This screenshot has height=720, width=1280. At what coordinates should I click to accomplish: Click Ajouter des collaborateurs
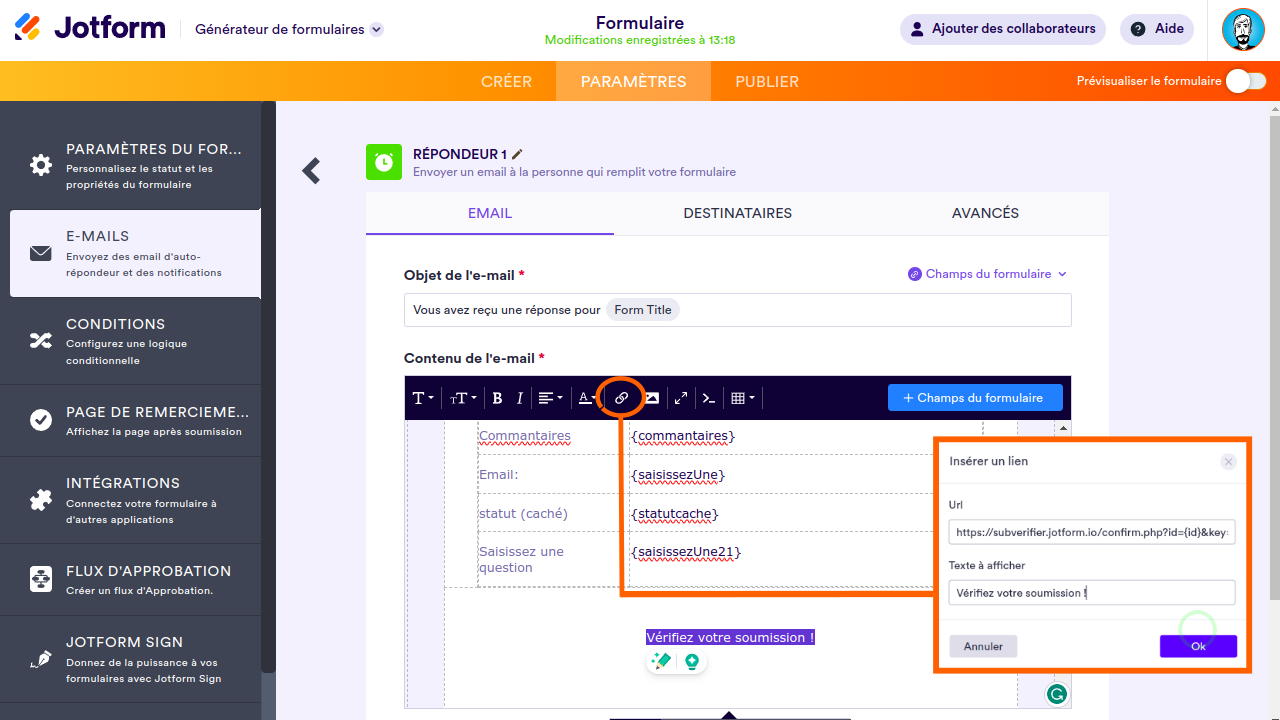pos(1001,29)
